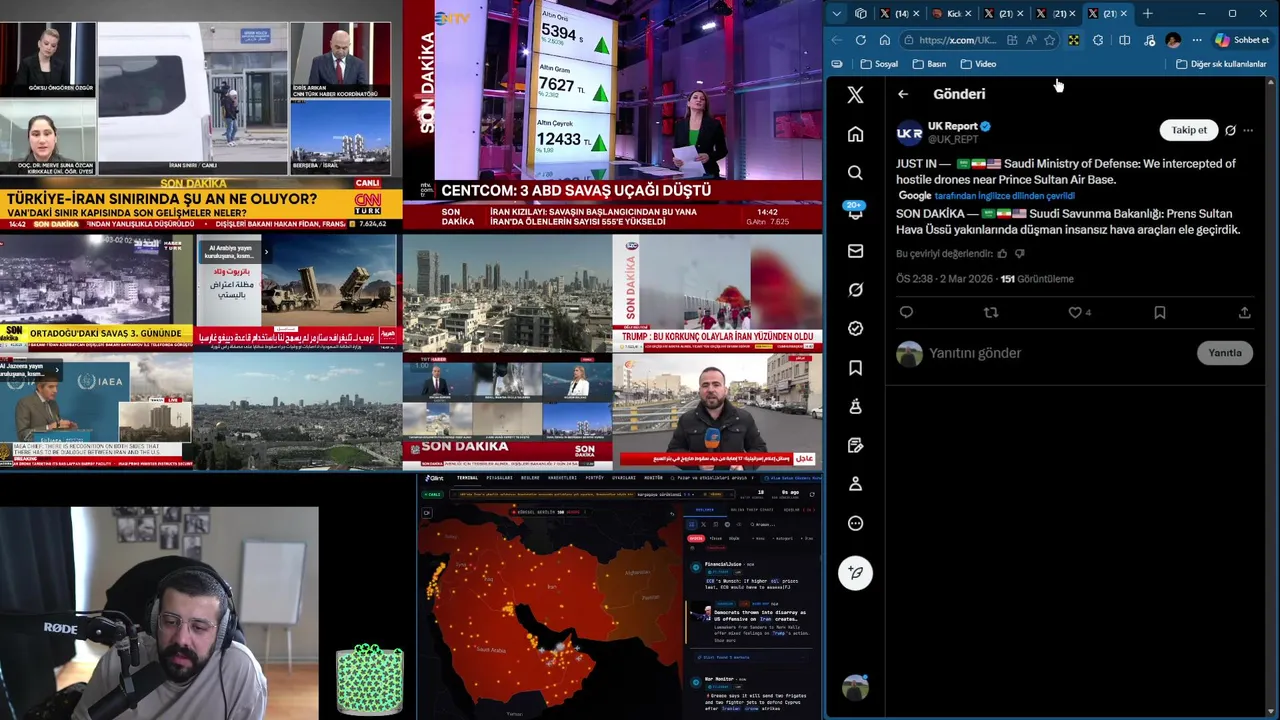This screenshot has height=720, width=1280.
Task: Bookmark the UK Report post
Action: pos(1160,312)
